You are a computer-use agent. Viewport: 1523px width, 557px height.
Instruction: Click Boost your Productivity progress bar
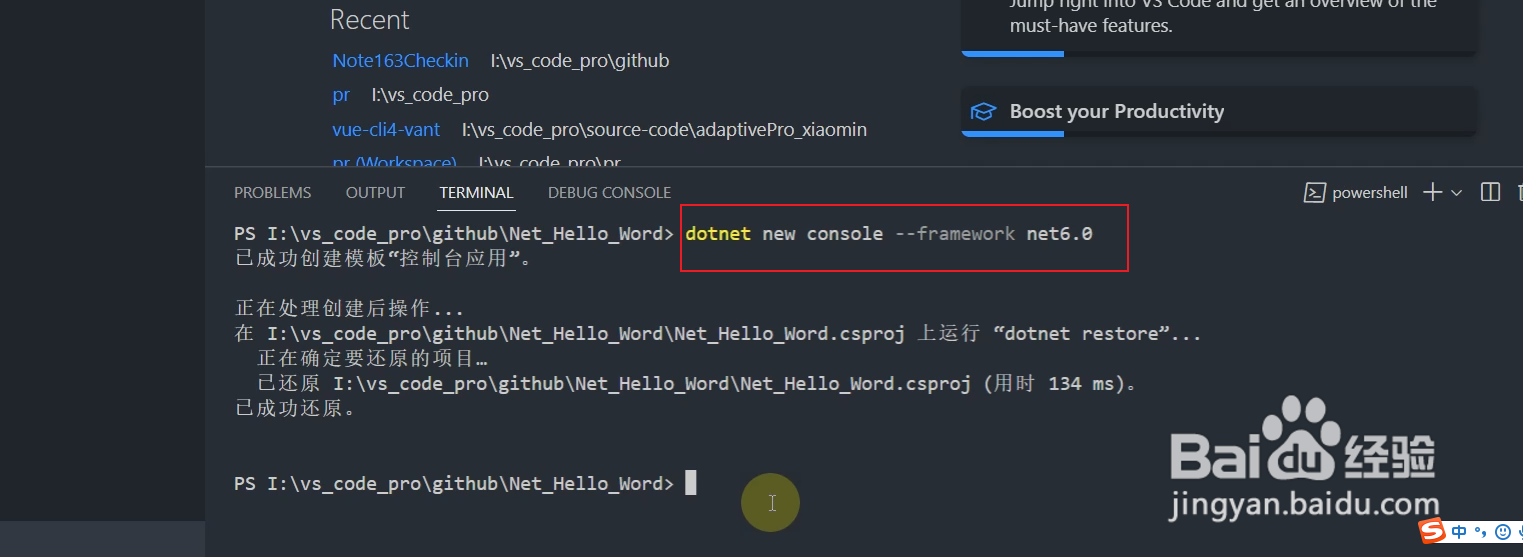point(1218,133)
